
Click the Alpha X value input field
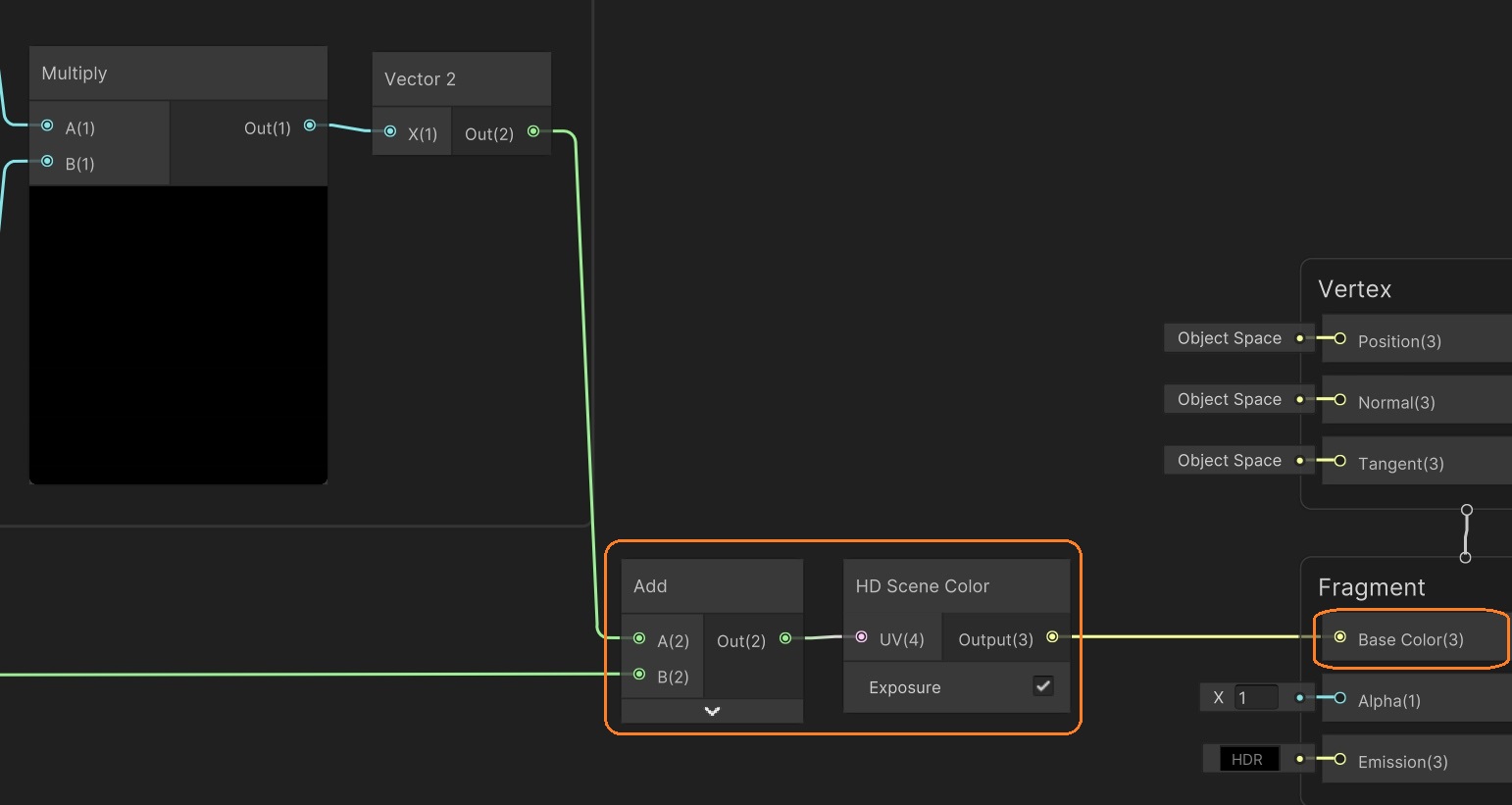click(x=1255, y=698)
